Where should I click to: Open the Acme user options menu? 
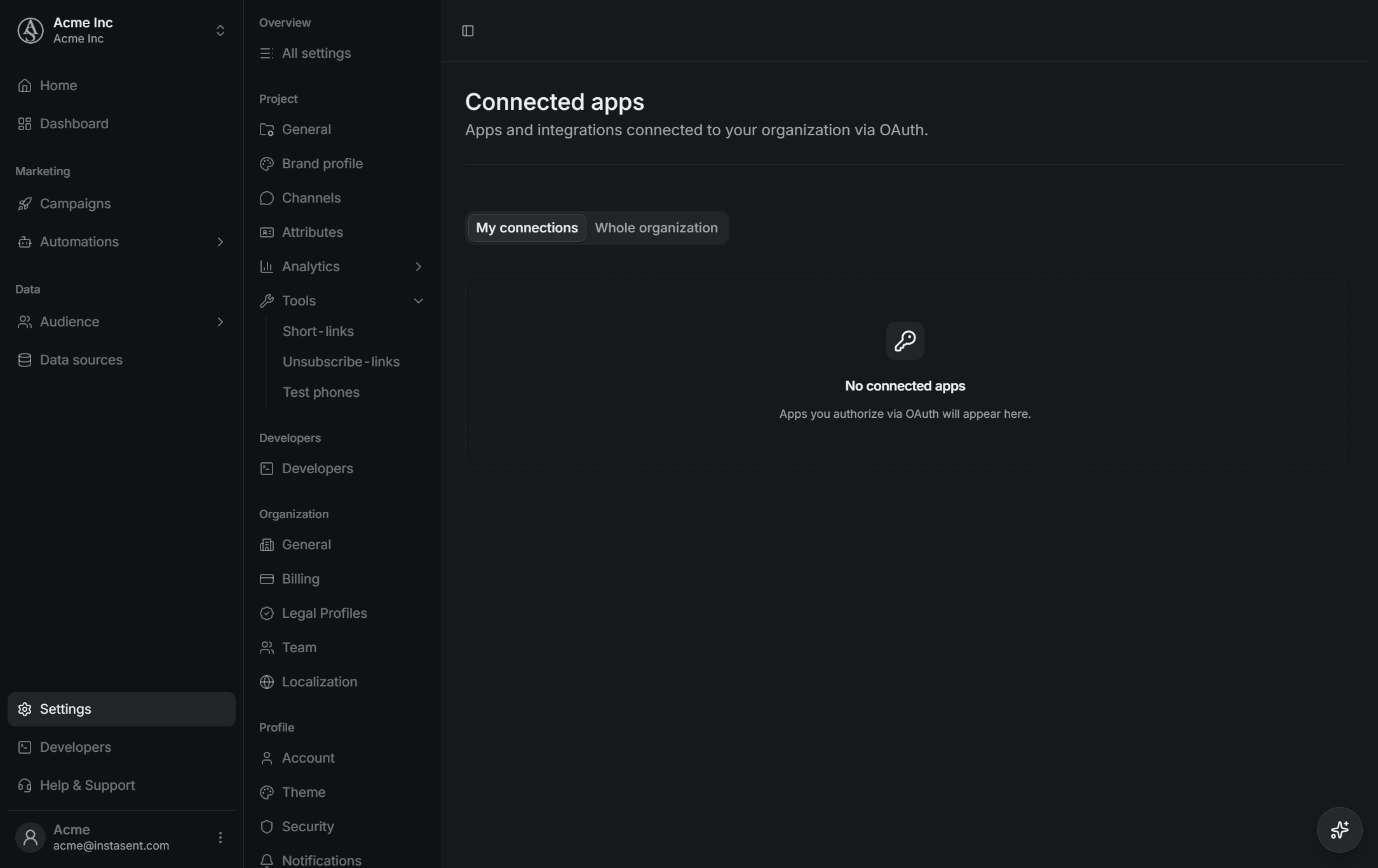(x=220, y=838)
